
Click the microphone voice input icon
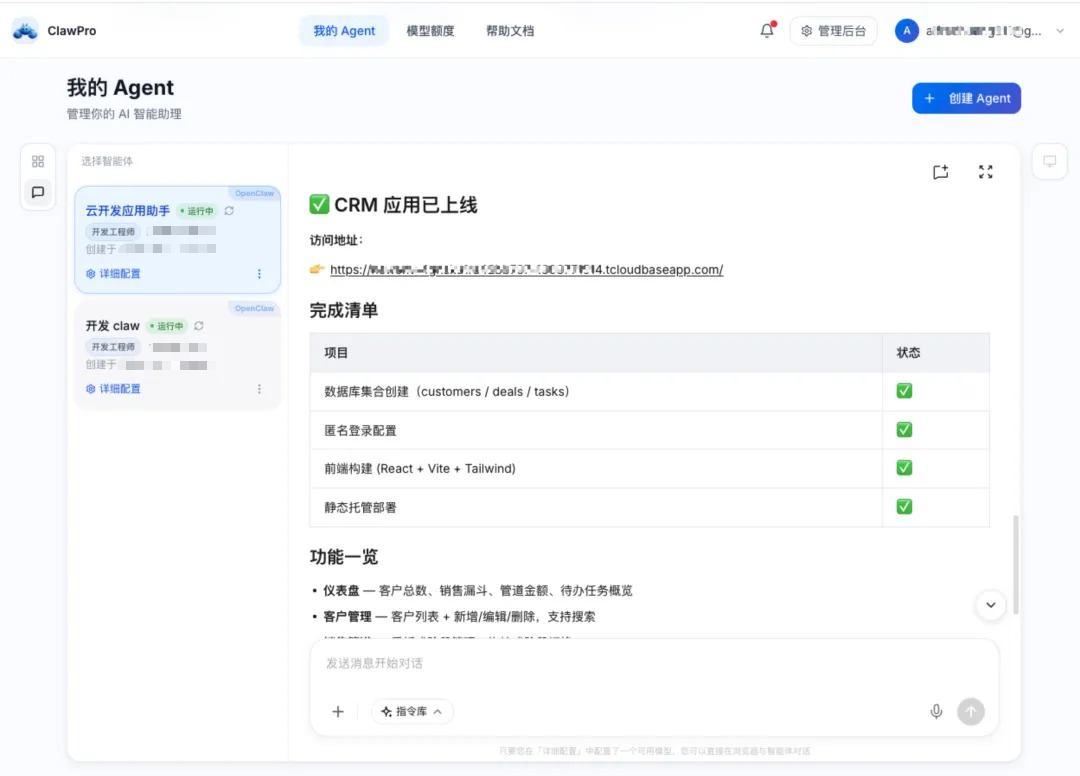coord(936,711)
